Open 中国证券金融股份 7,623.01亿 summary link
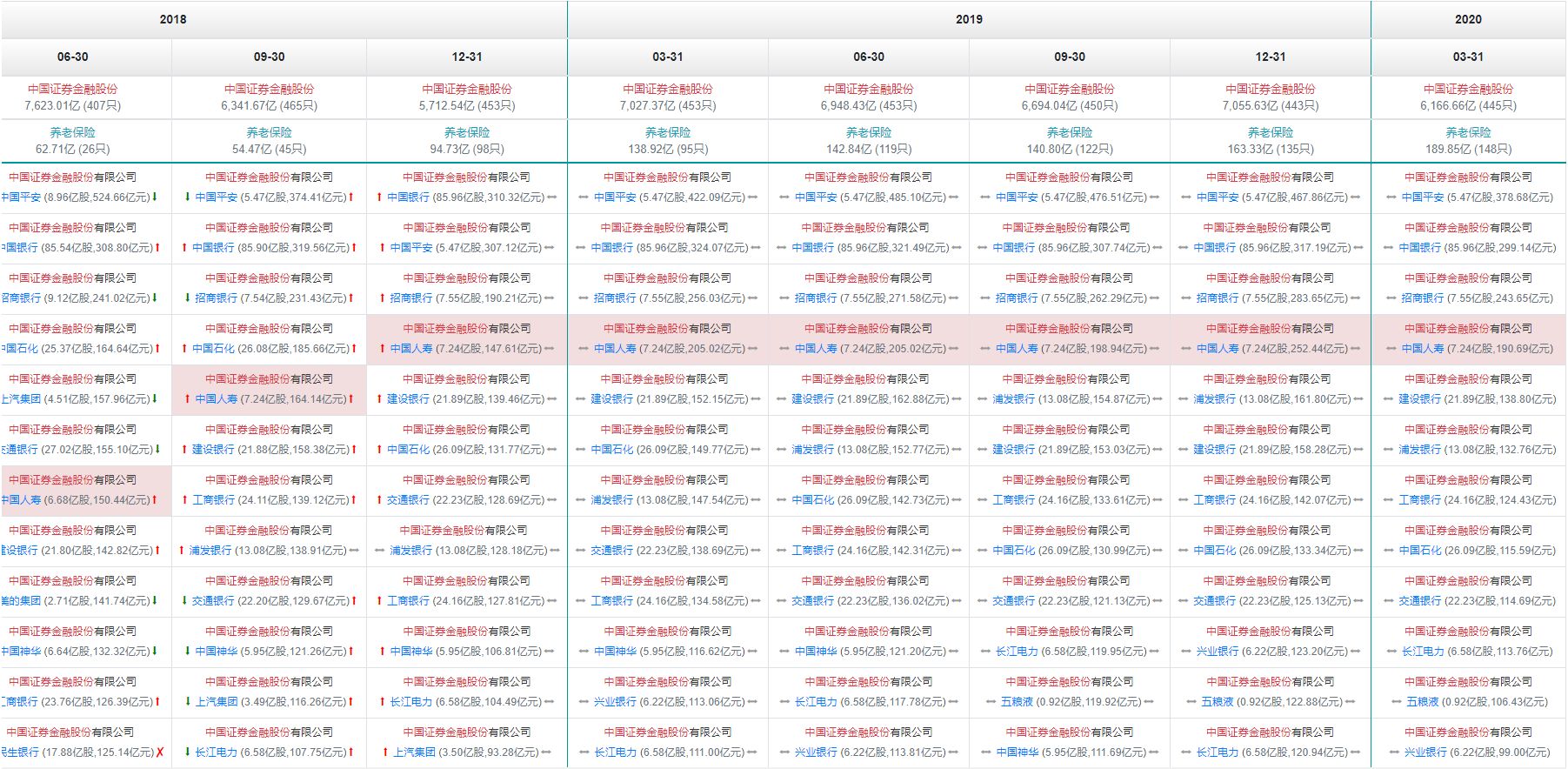Screen dimensions: 1568x769 (72, 89)
